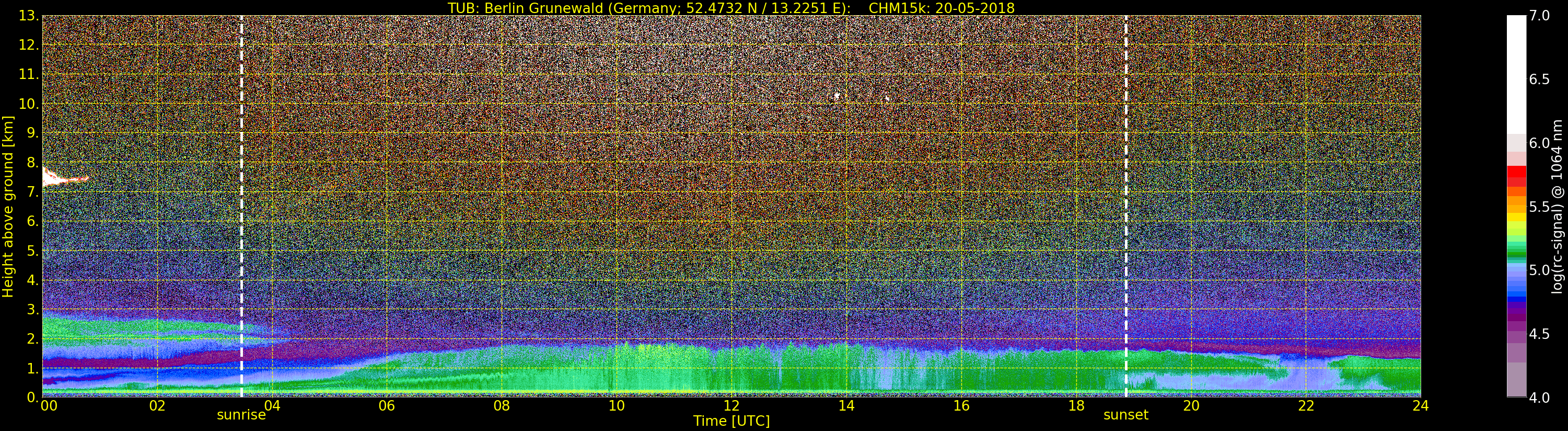Click the colorbar tick value '6.0'
This screenshot has height=431, width=1568.
point(1539,143)
